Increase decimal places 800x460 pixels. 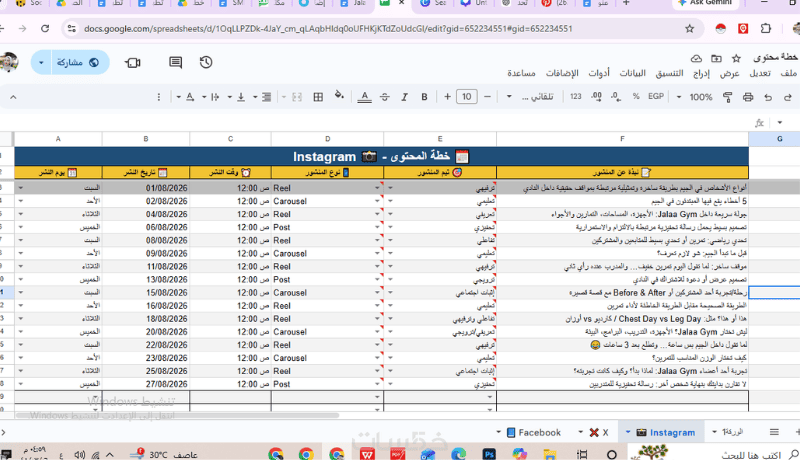[x=596, y=96]
